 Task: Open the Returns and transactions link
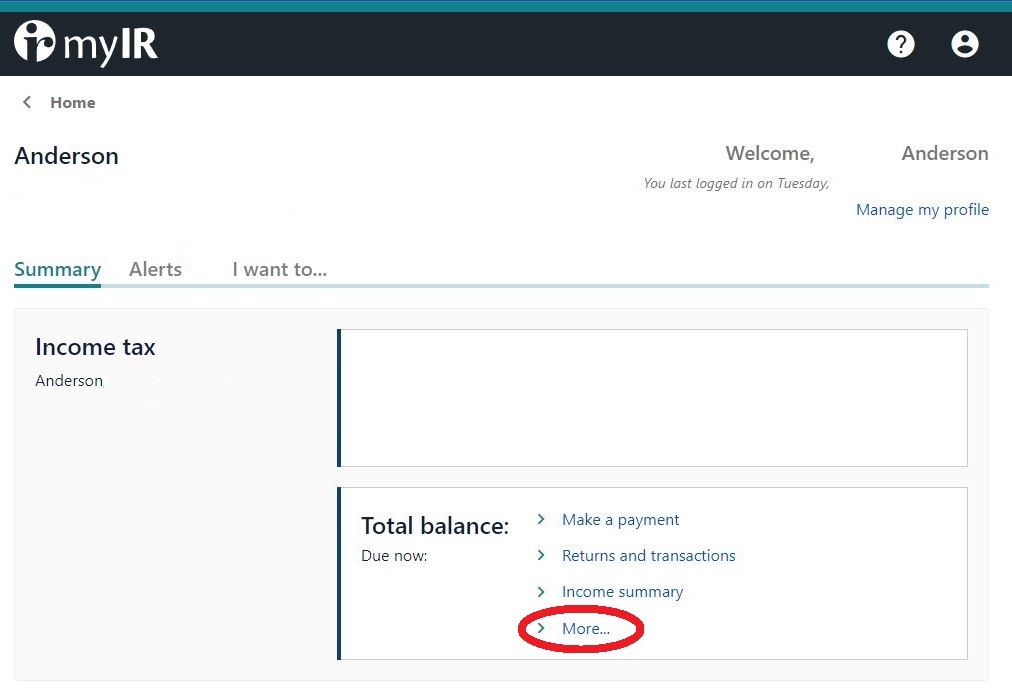(x=648, y=556)
